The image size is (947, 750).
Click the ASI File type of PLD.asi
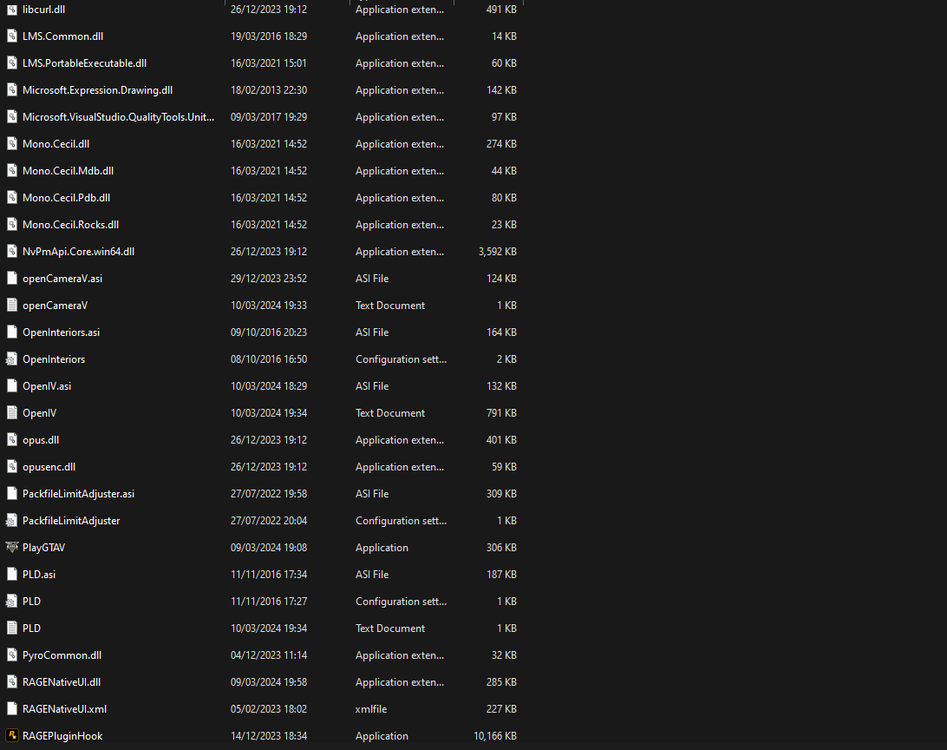pyautogui.click(x=372, y=574)
